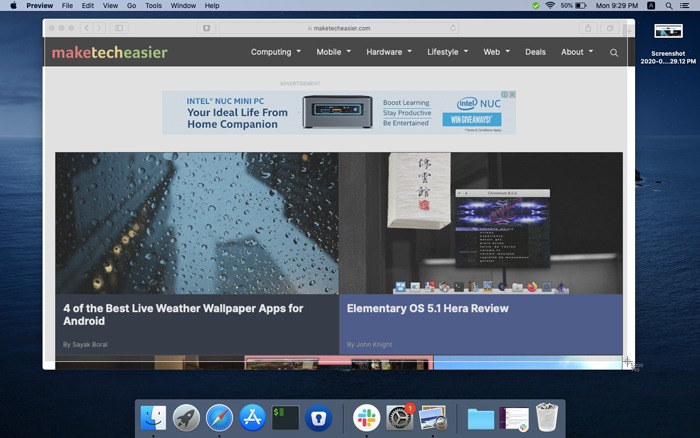Open the Trash in the Dock
The height and width of the screenshot is (438, 700).
pyautogui.click(x=547, y=417)
